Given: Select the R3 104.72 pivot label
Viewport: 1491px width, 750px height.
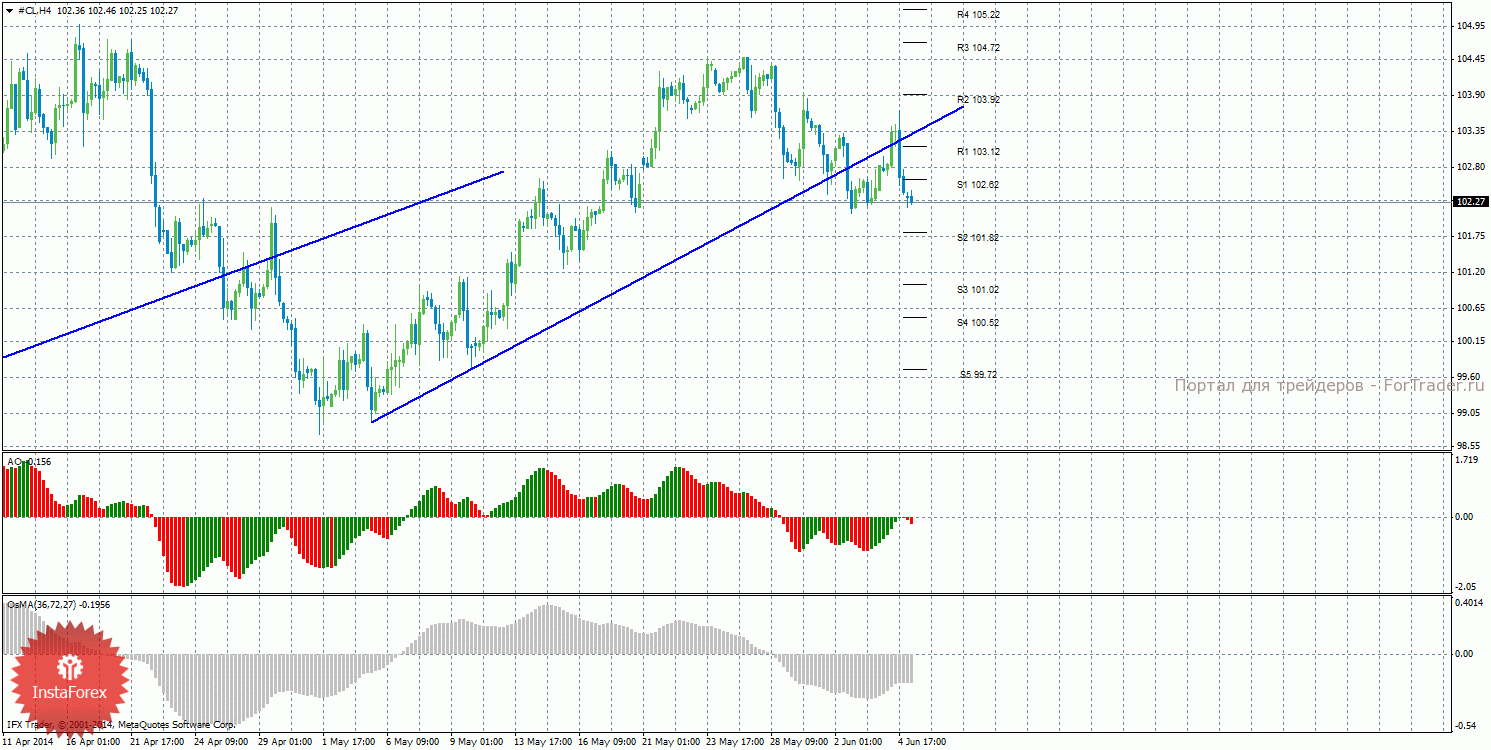Looking at the screenshot, I should 977,48.
